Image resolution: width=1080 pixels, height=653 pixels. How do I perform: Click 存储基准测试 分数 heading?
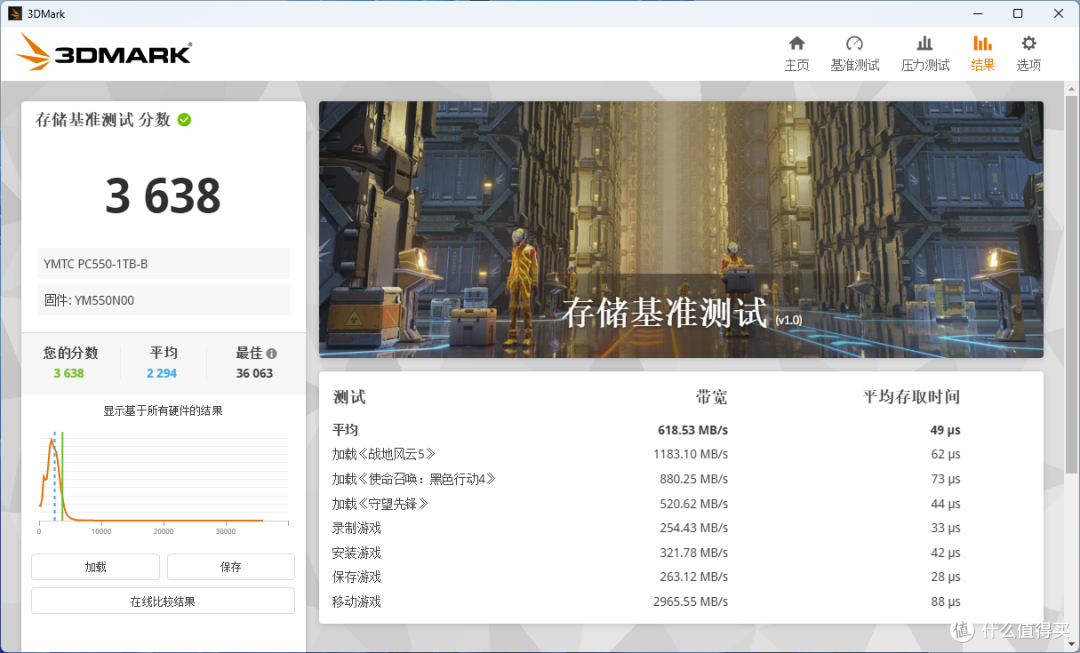pos(103,120)
